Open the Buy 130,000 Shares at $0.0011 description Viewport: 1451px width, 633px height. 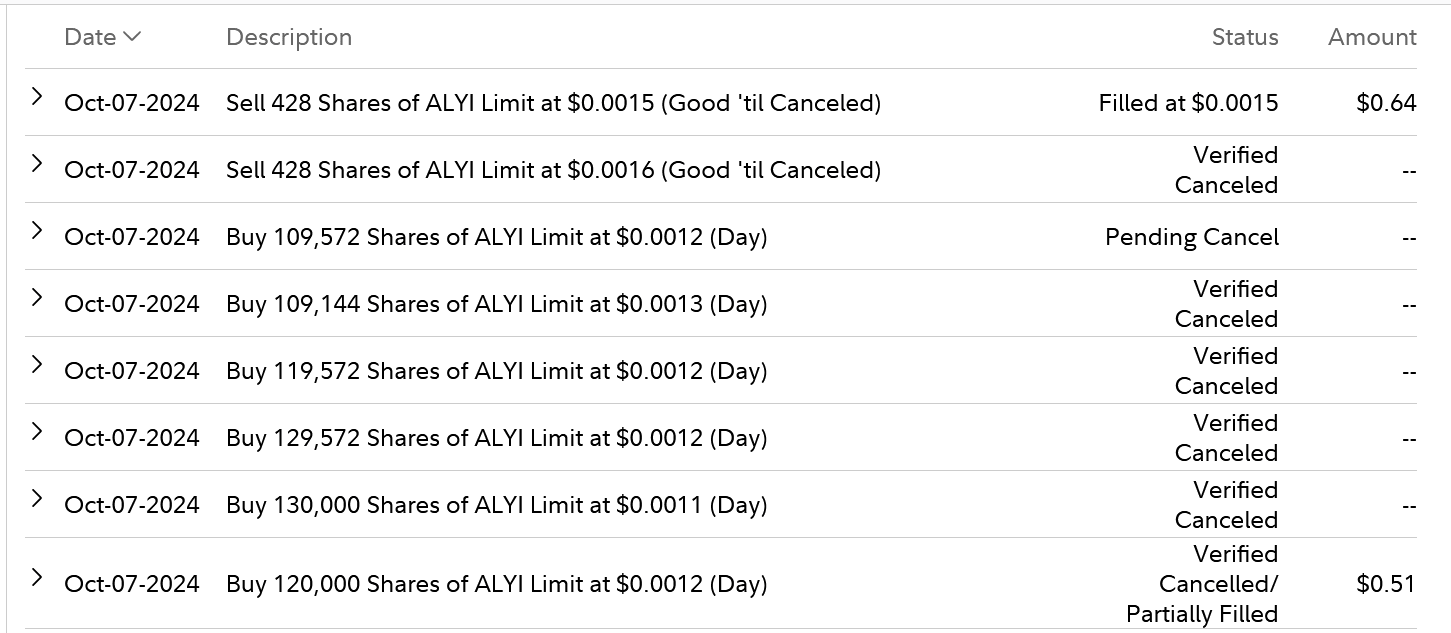tap(496, 505)
